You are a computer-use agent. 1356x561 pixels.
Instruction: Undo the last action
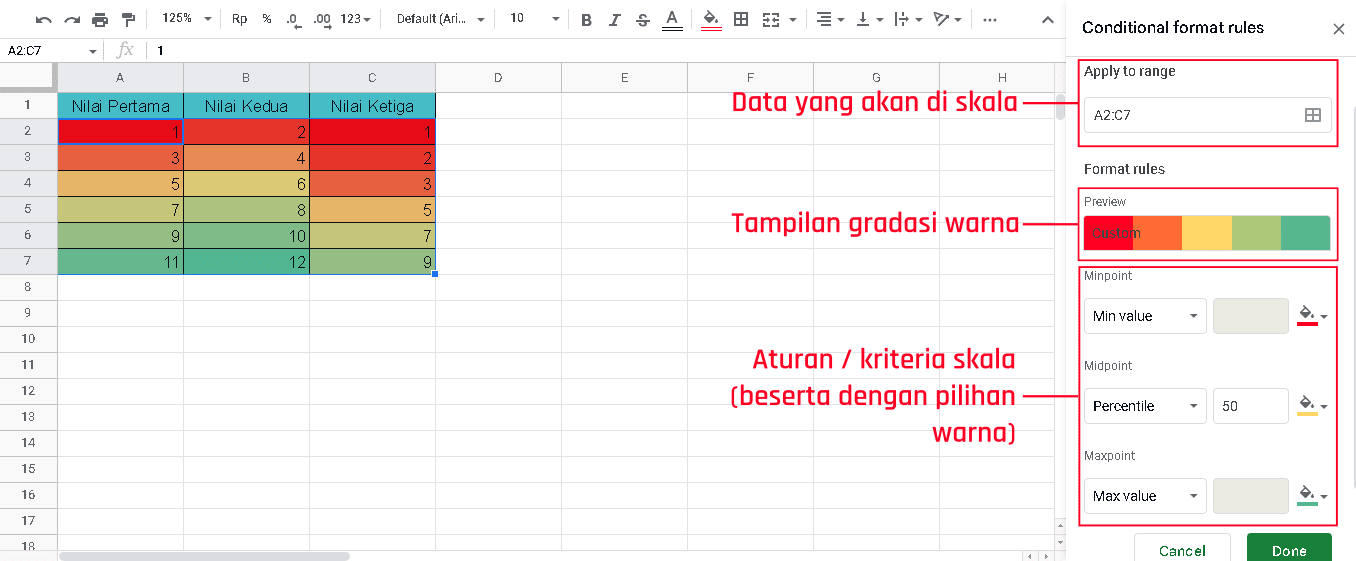coord(43,19)
